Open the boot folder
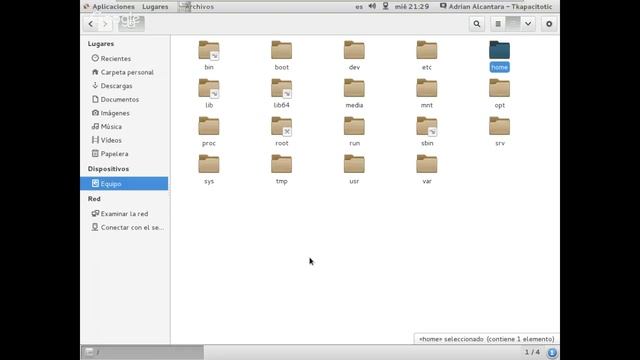This screenshot has width=640, height=360. [281, 55]
